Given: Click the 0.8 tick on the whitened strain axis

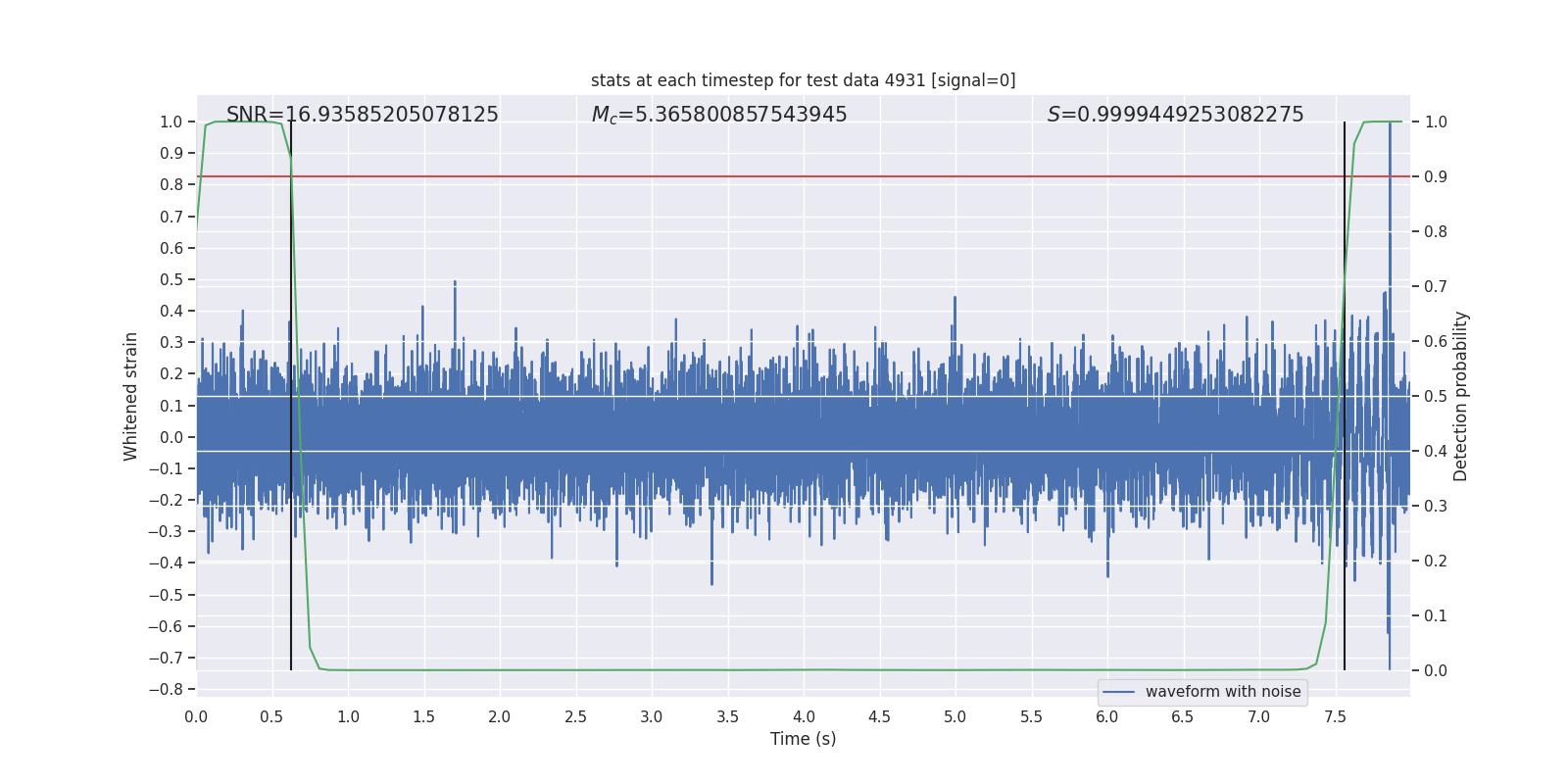Looking at the screenshot, I should 171,184.
